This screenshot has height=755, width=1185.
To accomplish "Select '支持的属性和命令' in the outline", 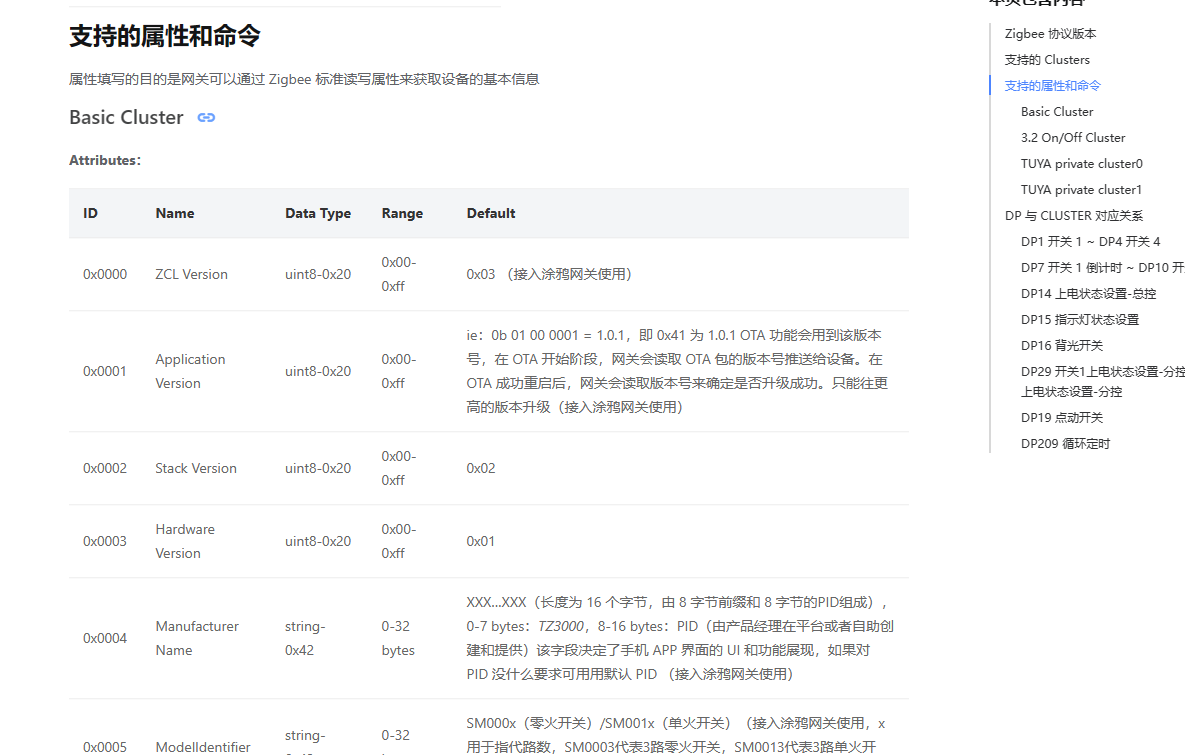I will tap(1052, 85).
